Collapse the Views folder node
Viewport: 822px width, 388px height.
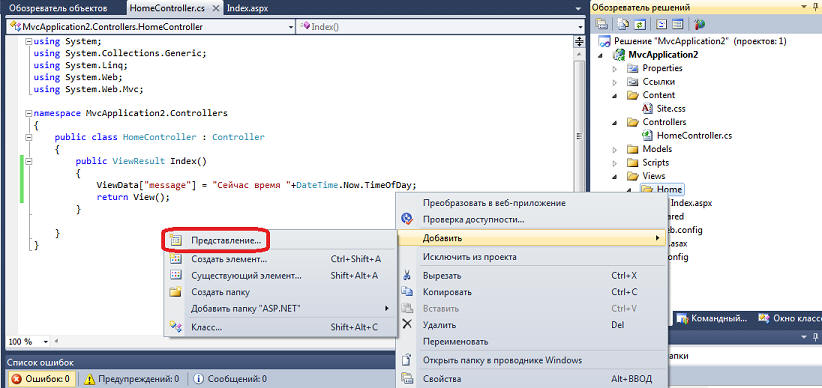point(615,176)
